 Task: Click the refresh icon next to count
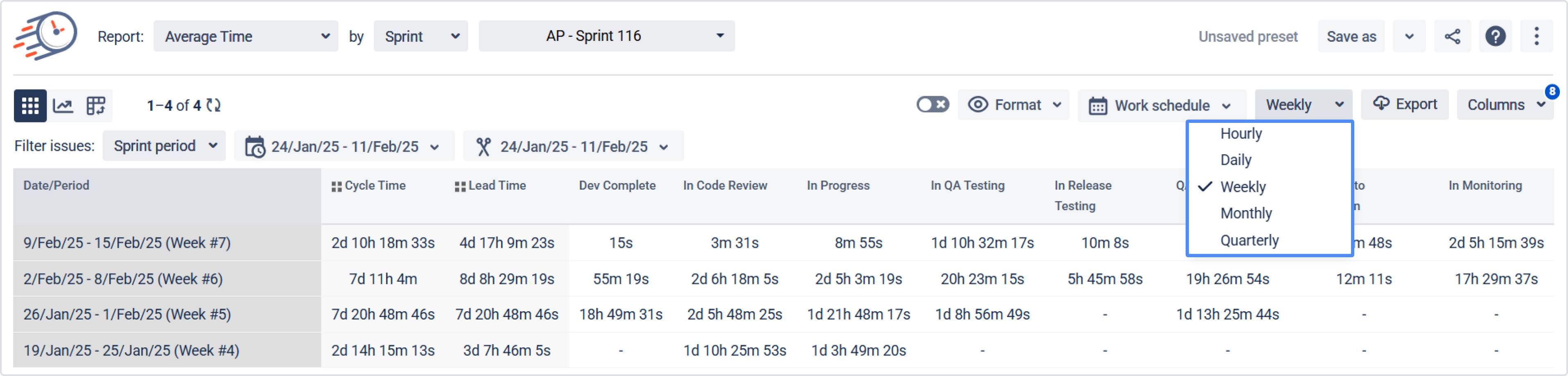tap(213, 105)
